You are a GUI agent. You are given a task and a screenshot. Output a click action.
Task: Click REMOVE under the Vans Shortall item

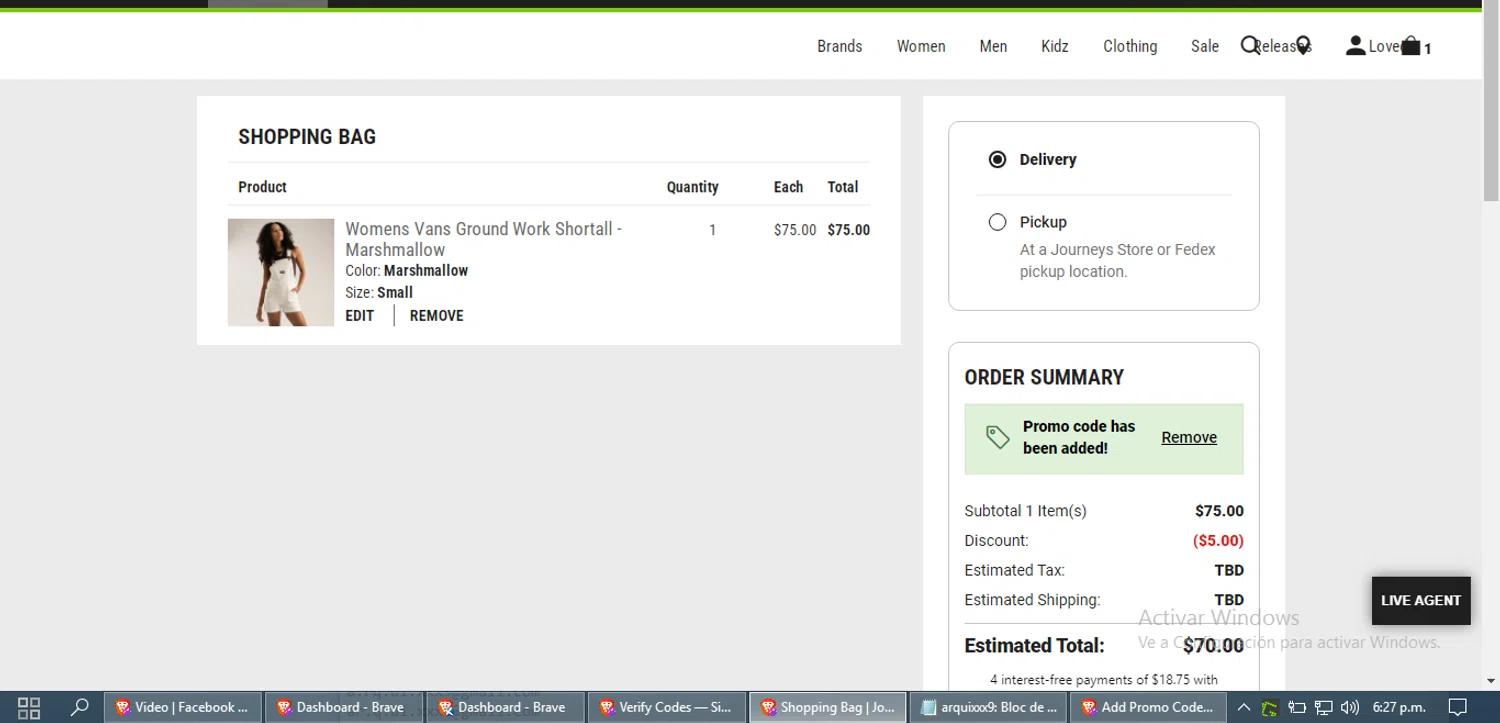click(436, 316)
